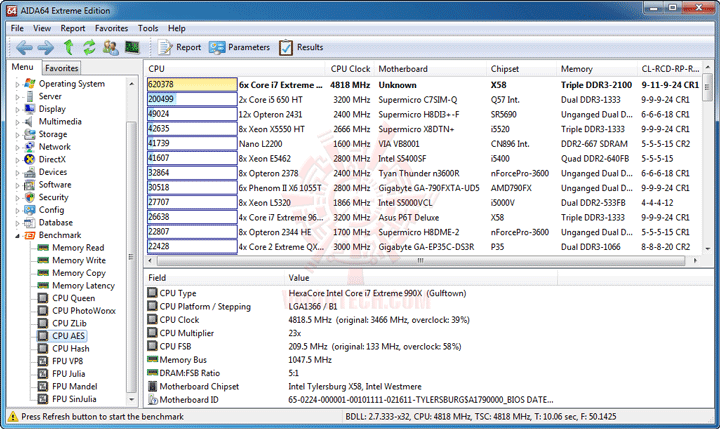Open the File menu

click(x=17, y=28)
